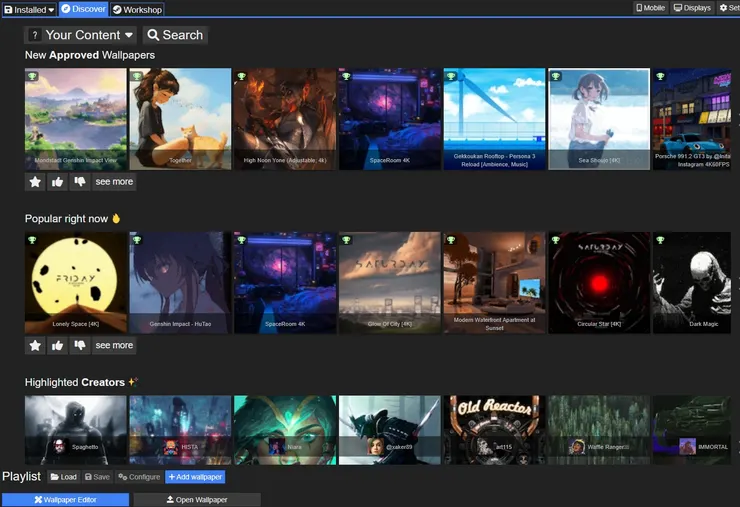
Task: Switch to the Workshop tab
Action: pos(137,9)
